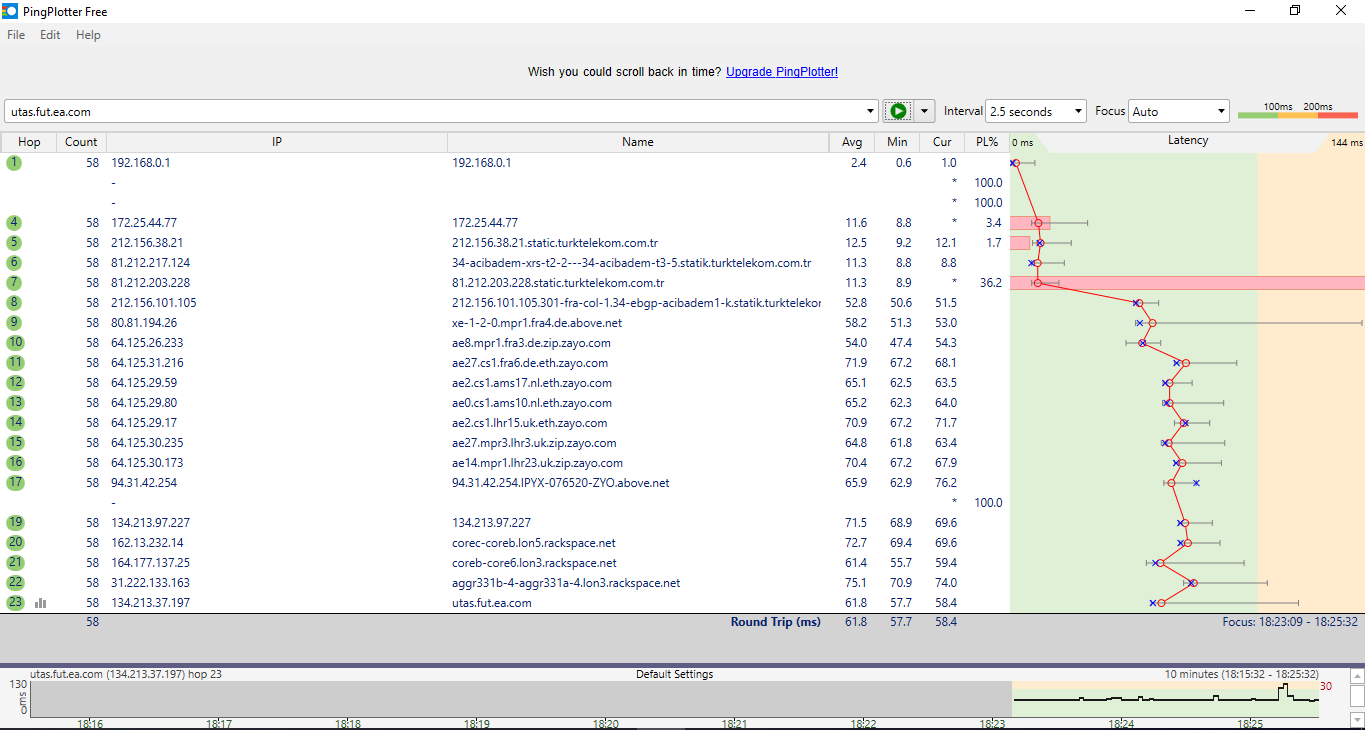Image resolution: width=1365 pixels, height=730 pixels.
Task: Click the 36.2 packet loss value
Action: pyautogui.click(x=991, y=283)
